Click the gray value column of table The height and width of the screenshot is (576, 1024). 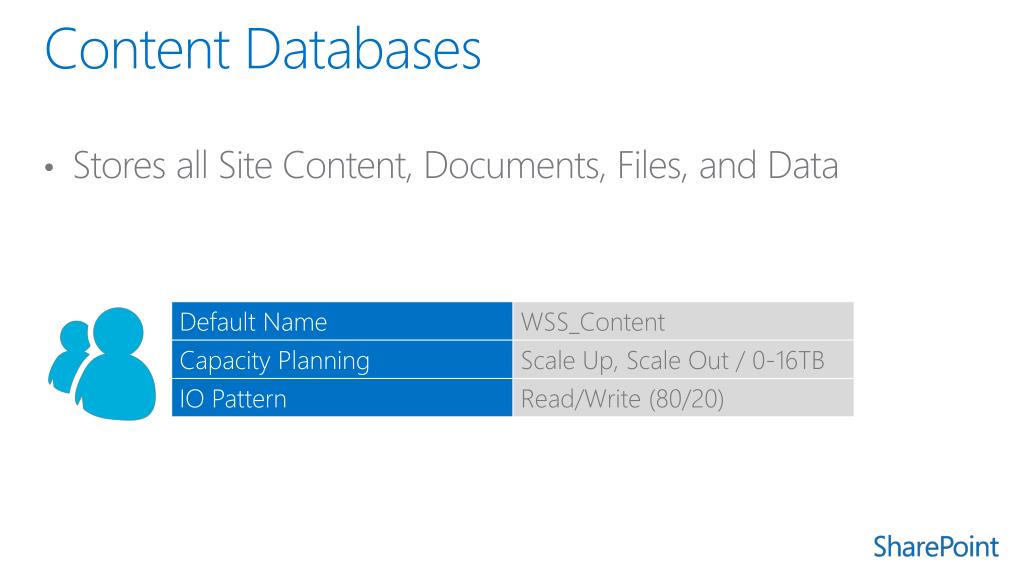coord(683,359)
